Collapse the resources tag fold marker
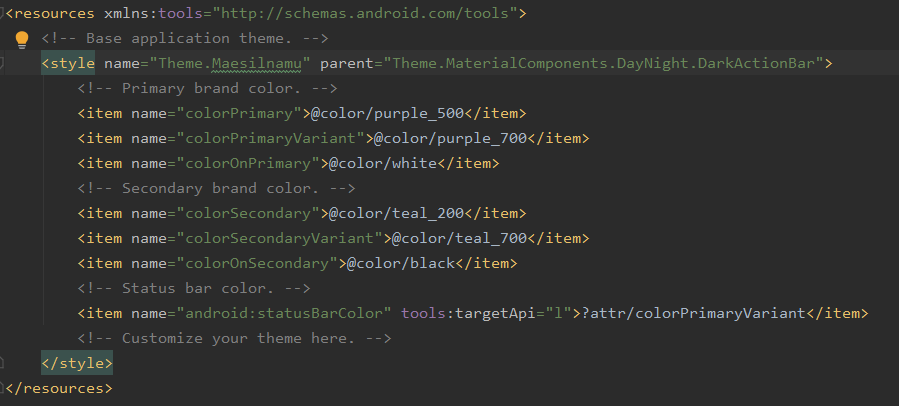Image resolution: width=899 pixels, height=406 pixels. coord(2,13)
